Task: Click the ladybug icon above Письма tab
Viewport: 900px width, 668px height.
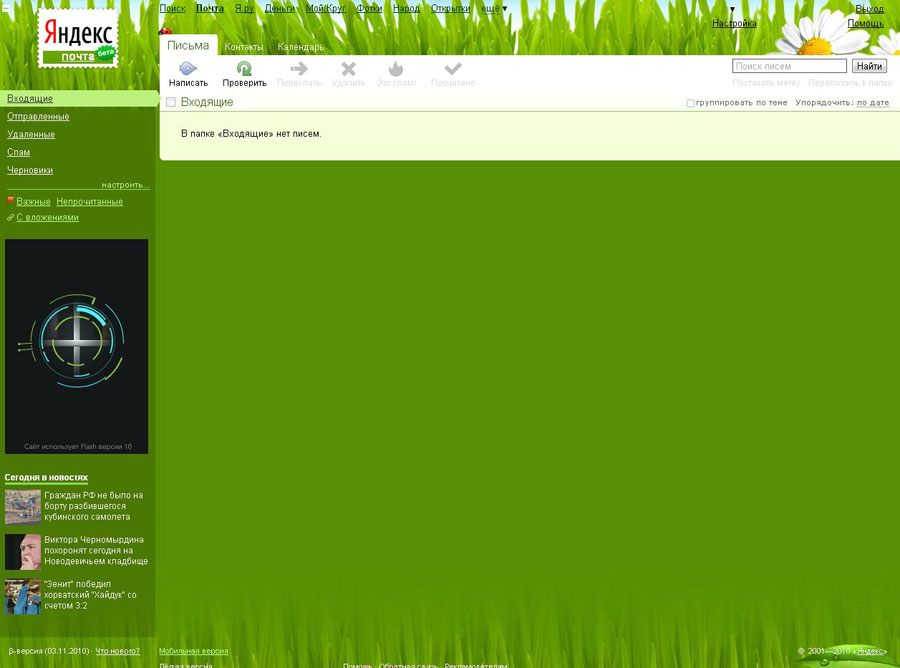Action: pos(165,30)
